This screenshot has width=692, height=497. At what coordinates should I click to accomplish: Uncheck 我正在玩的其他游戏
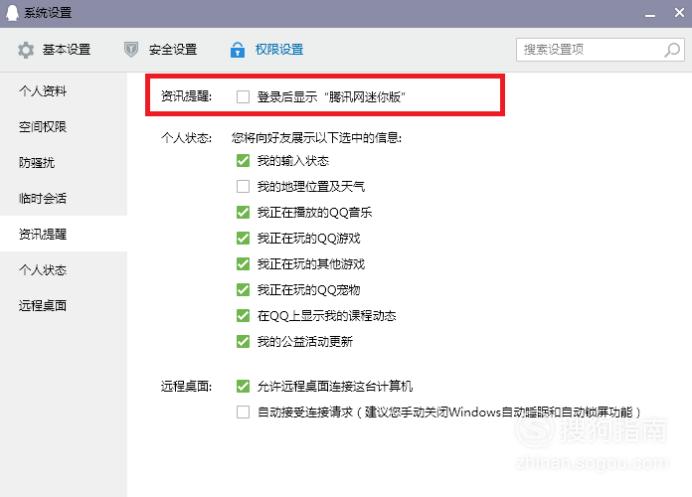(243, 264)
